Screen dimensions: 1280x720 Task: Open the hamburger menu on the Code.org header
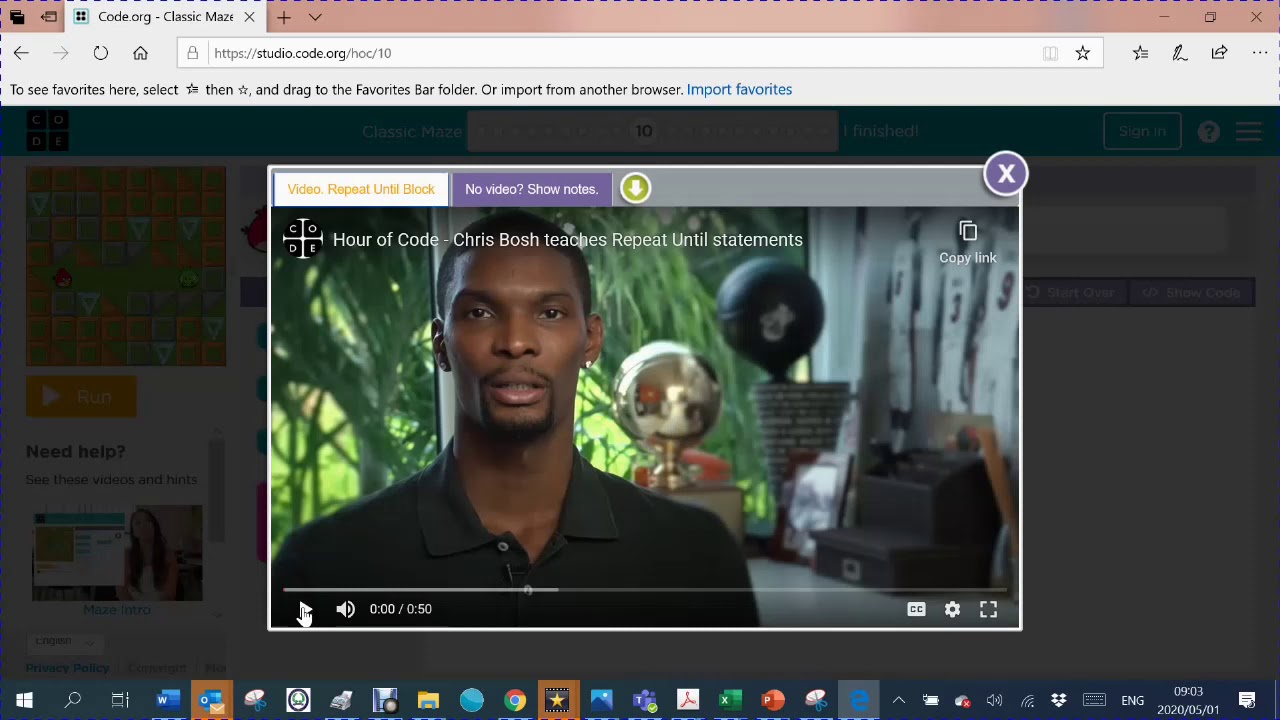[x=1249, y=131]
